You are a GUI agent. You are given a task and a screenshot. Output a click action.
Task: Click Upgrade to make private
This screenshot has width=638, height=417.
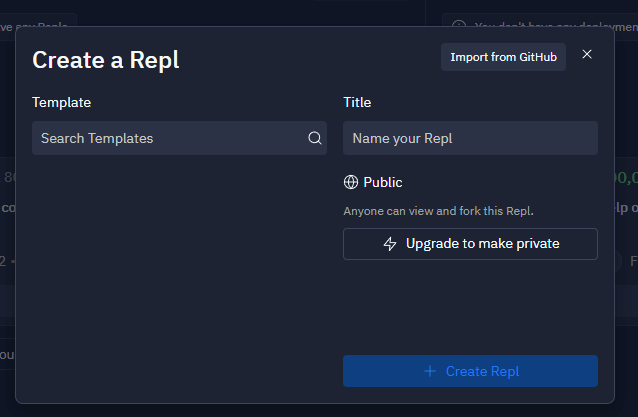pyautogui.click(x=470, y=244)
